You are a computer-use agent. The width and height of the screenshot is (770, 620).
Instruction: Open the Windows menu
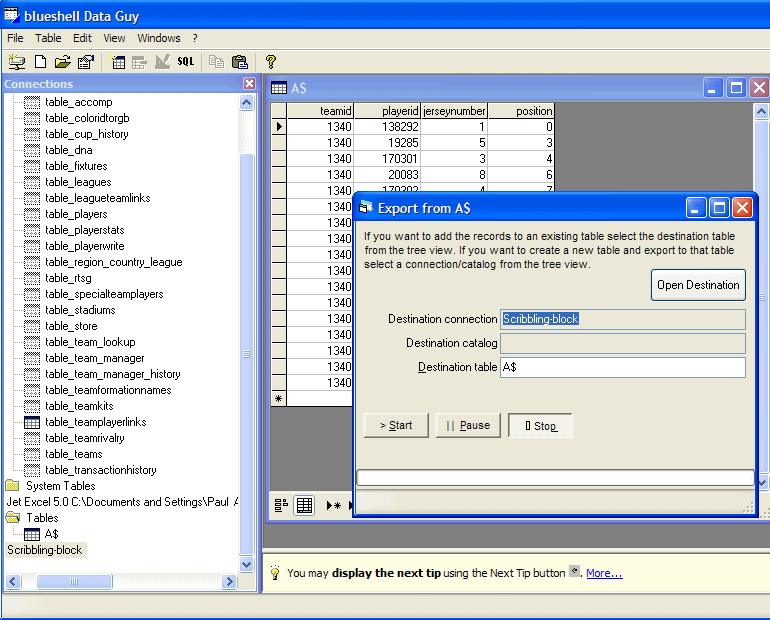pyautogui.click(x=159, y=38)
